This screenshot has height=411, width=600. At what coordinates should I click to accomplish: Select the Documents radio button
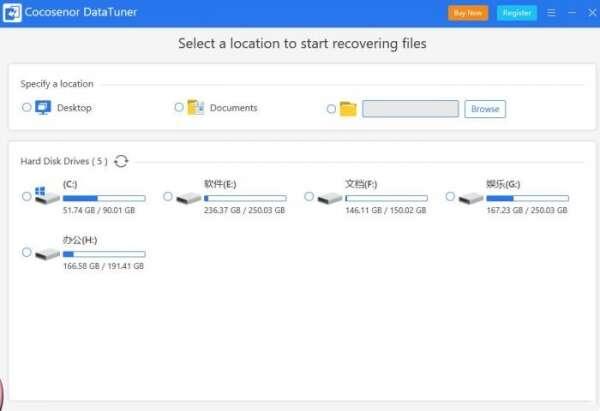179,107
